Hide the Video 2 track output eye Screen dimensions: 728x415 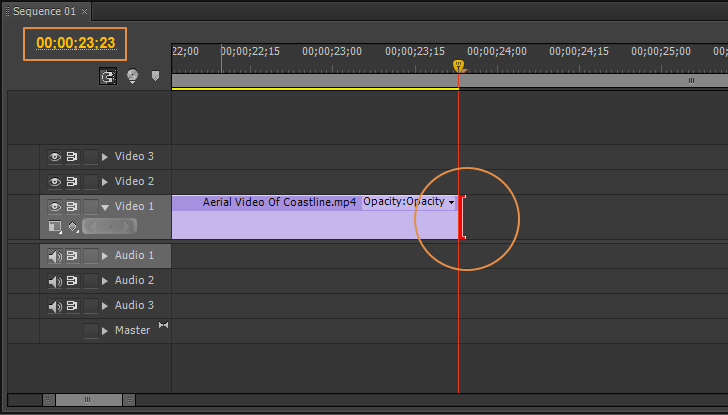pos(55,182)
